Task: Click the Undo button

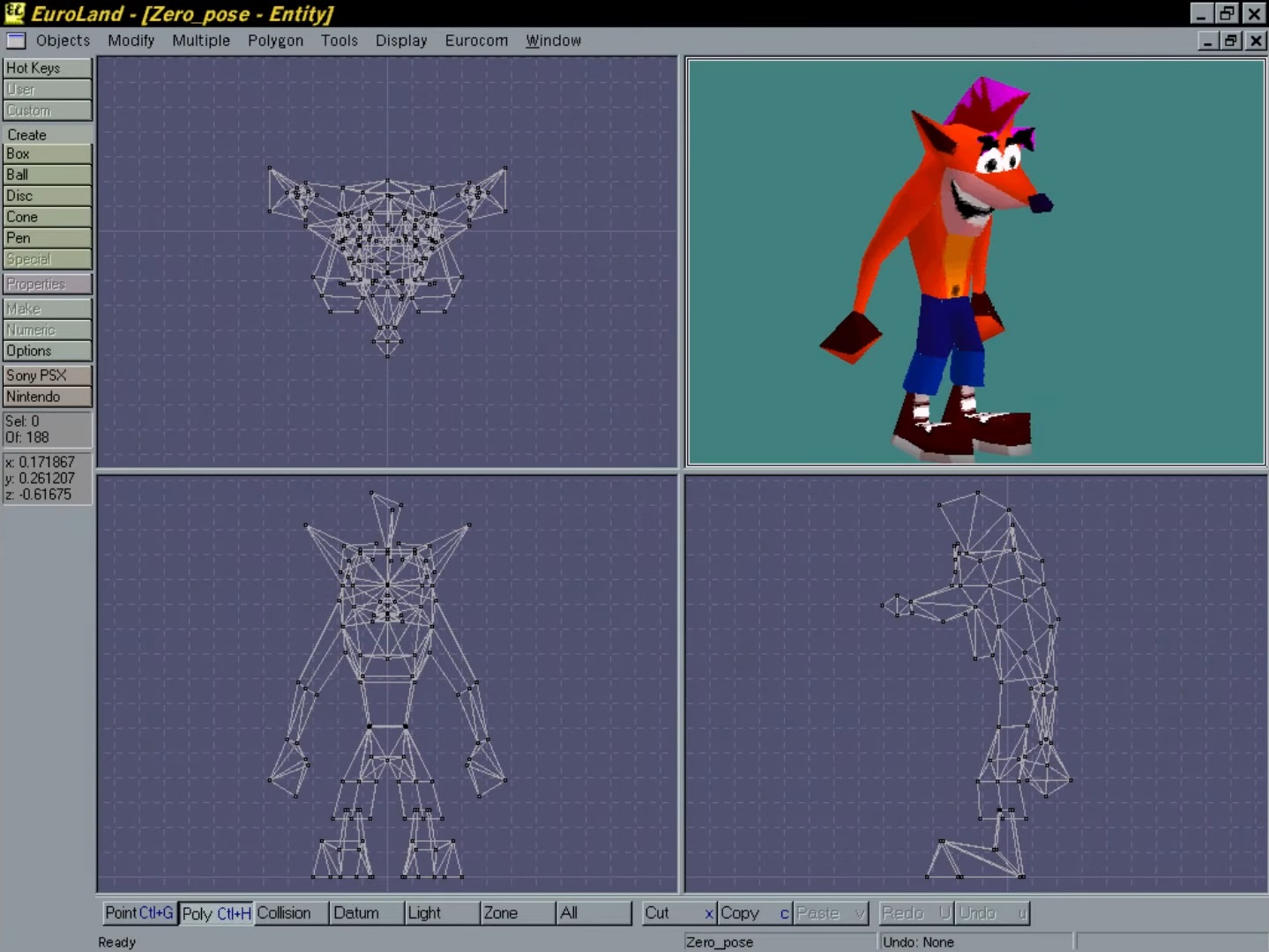Action: [x=992, y=913]
